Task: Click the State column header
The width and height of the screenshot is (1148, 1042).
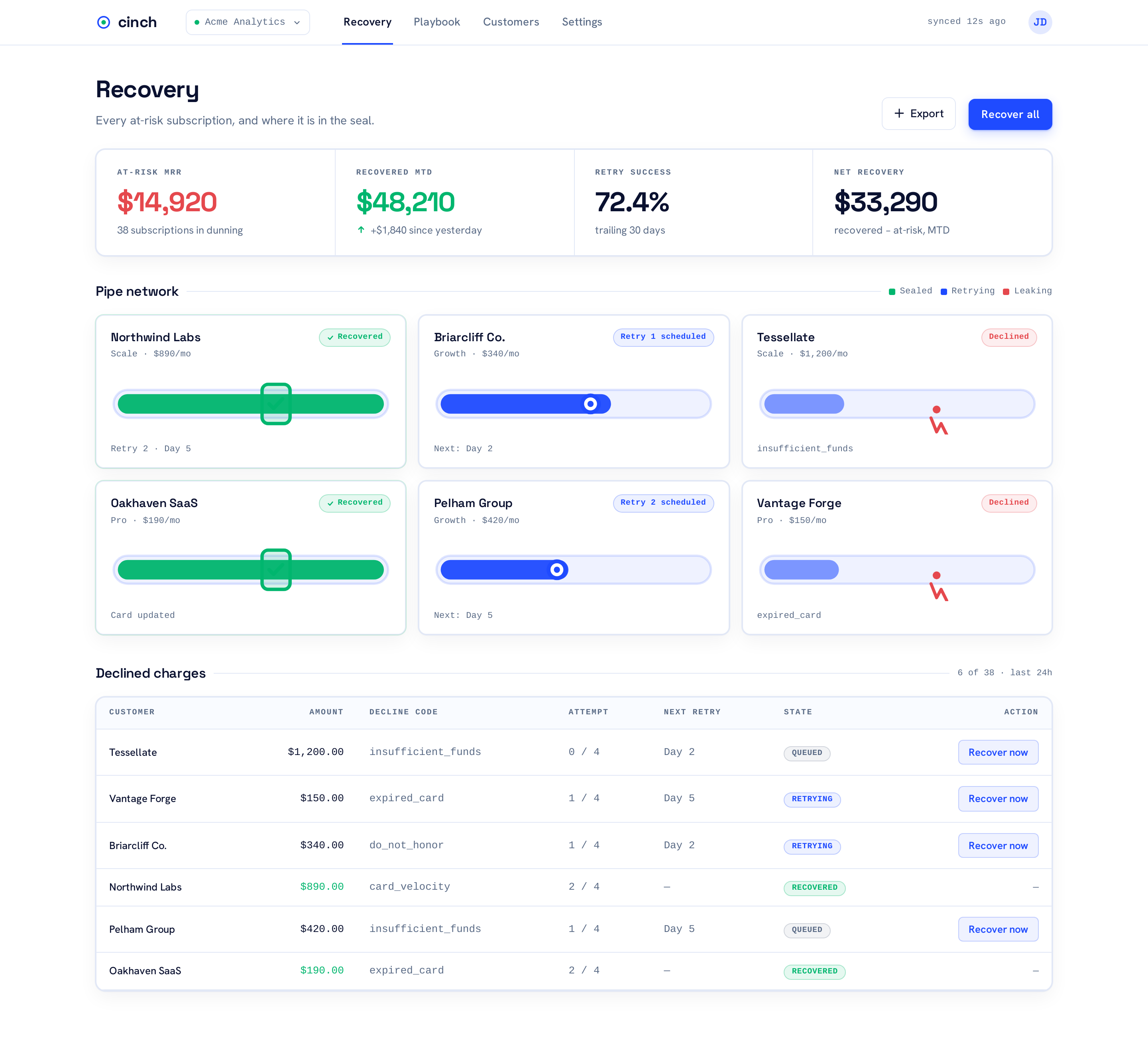Action: click(x=798, y=712)
